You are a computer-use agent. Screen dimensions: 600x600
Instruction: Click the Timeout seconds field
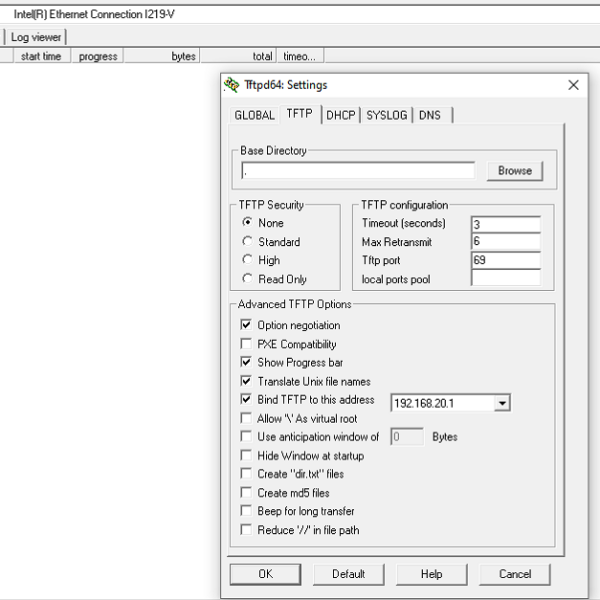(x=505, y=224)
